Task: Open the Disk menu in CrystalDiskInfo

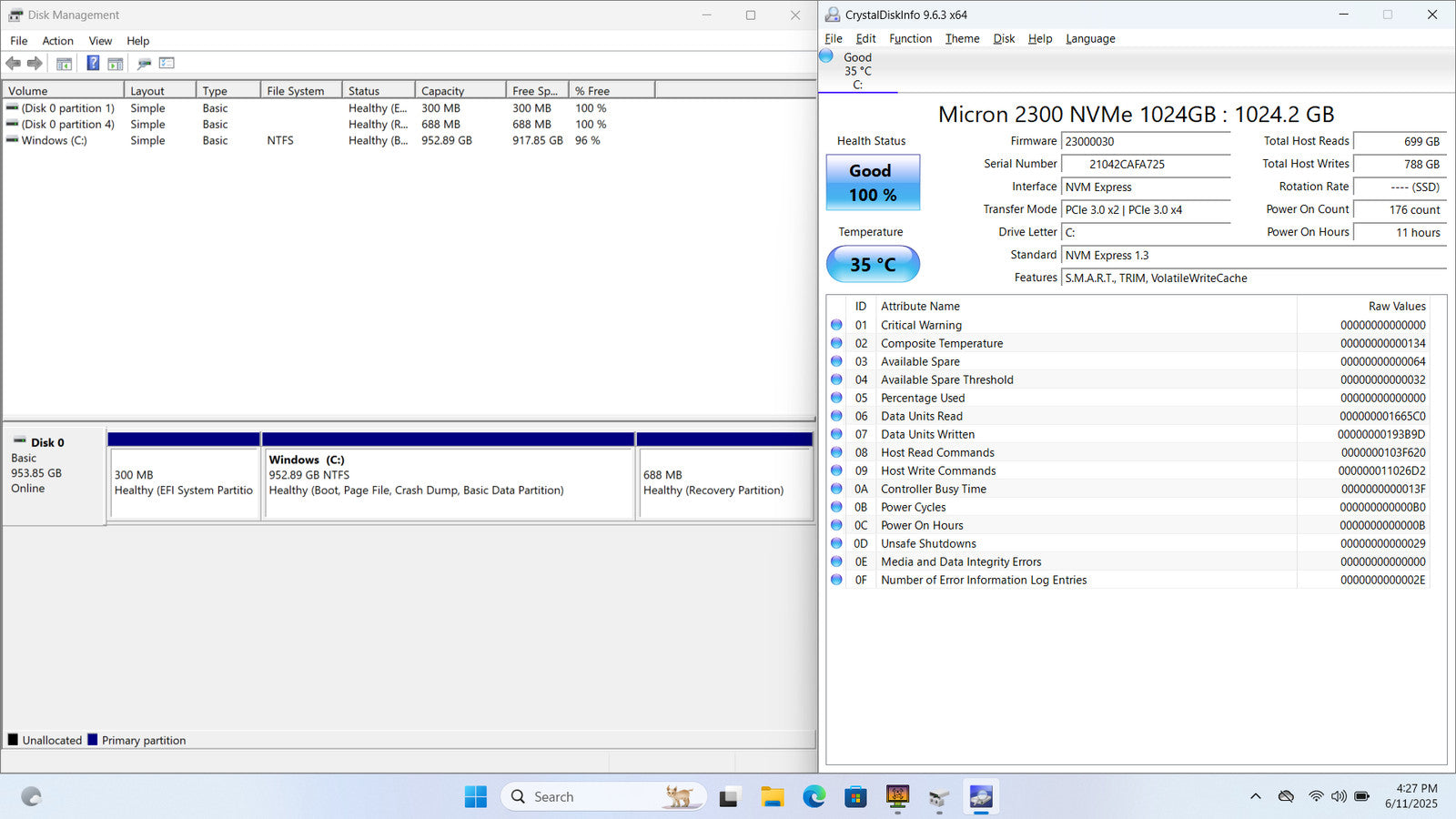Action: point(1004,38)
